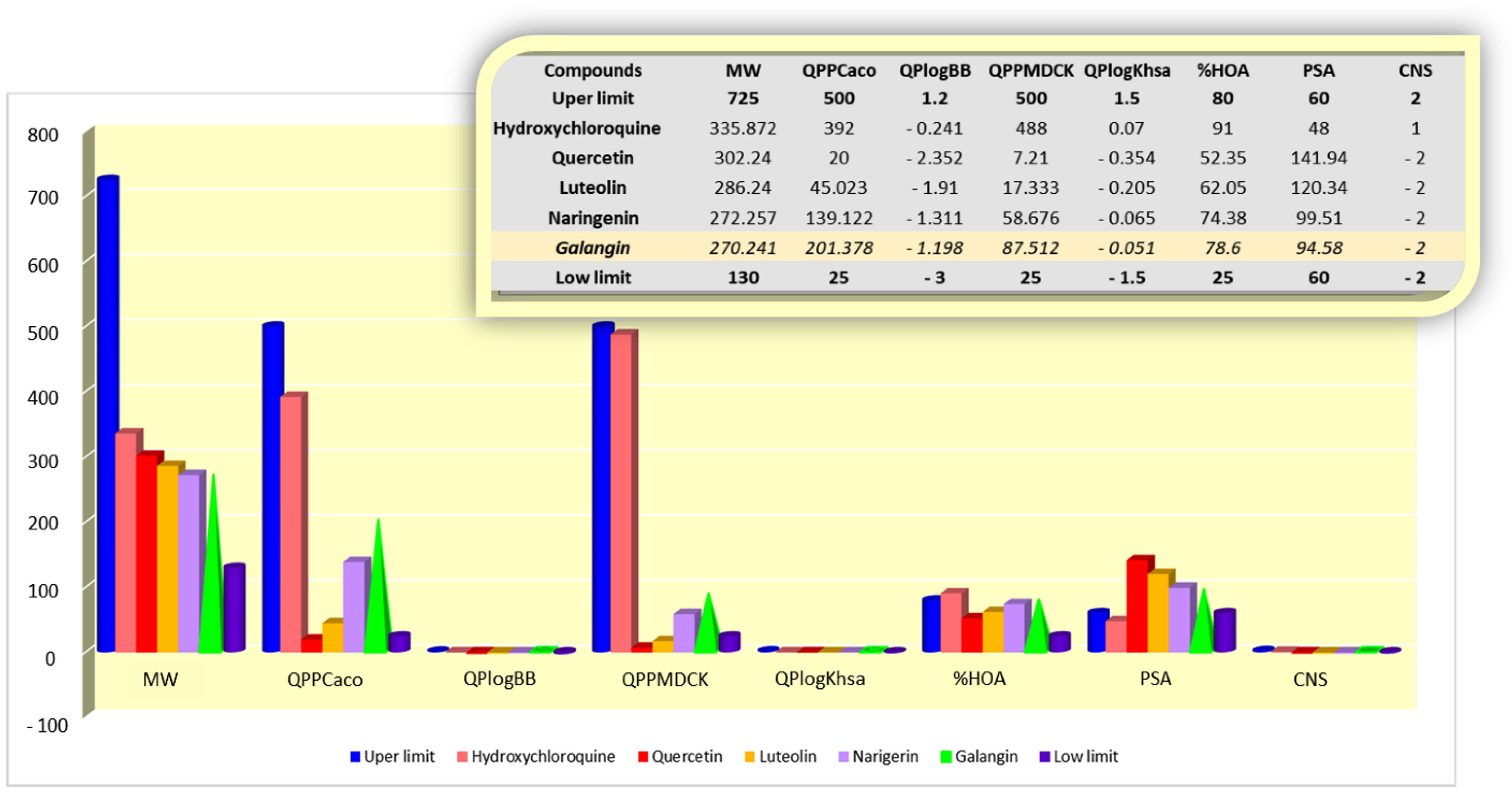Click the Hydroxychloroquine MW value 335.872

(742, 128)
